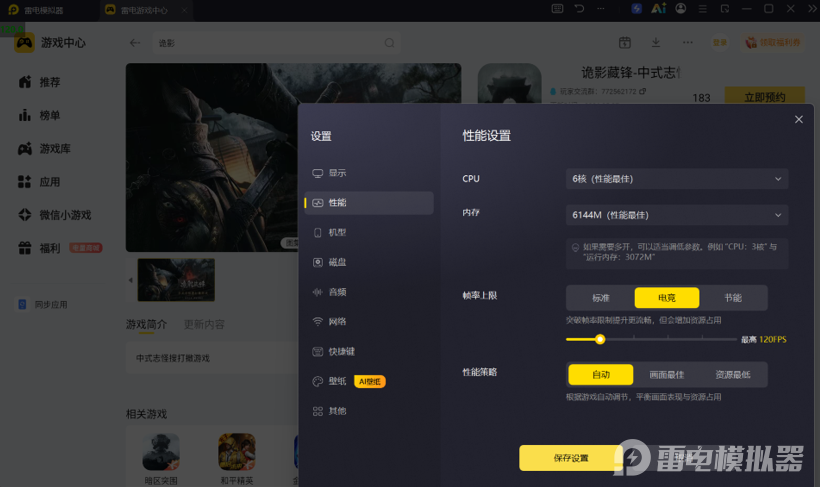
Task: Click the AI壁纸 badge
Action: click(x=370, y=381)
